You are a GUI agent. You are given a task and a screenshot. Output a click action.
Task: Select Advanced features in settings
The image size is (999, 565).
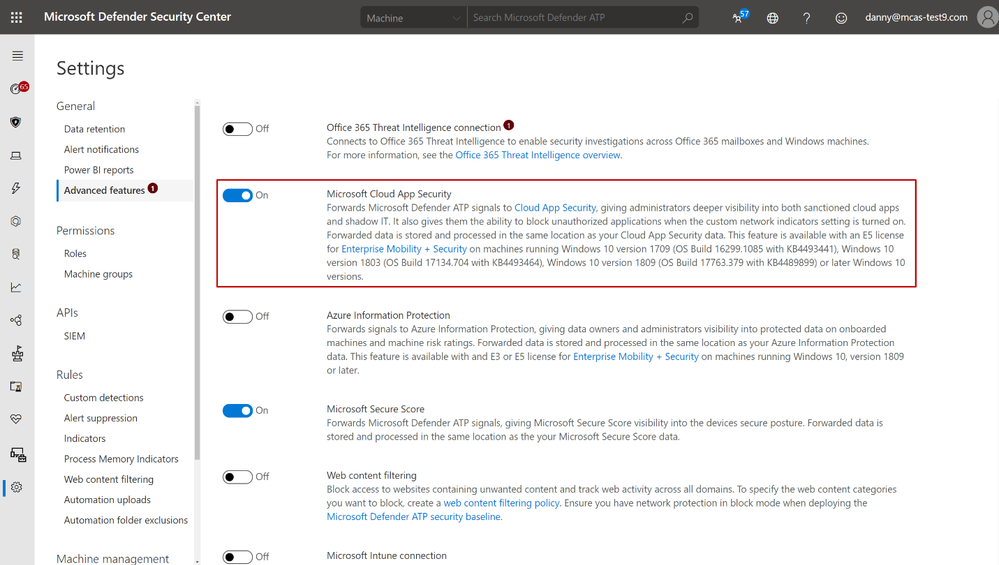(104, 190)
